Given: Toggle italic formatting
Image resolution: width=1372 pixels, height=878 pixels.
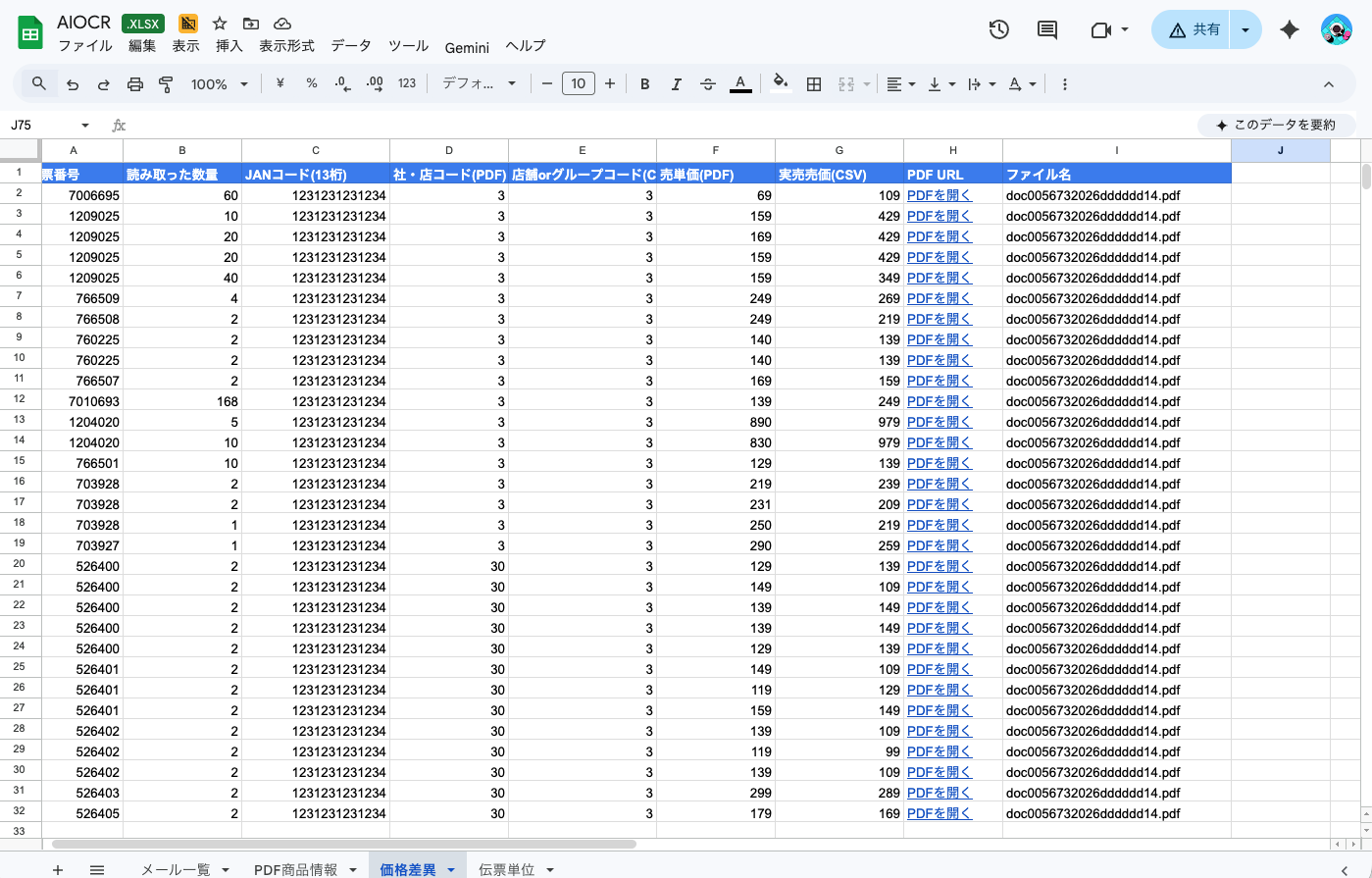Looking at the screenshot, I should pyautogui.click(x=676, y=84).
